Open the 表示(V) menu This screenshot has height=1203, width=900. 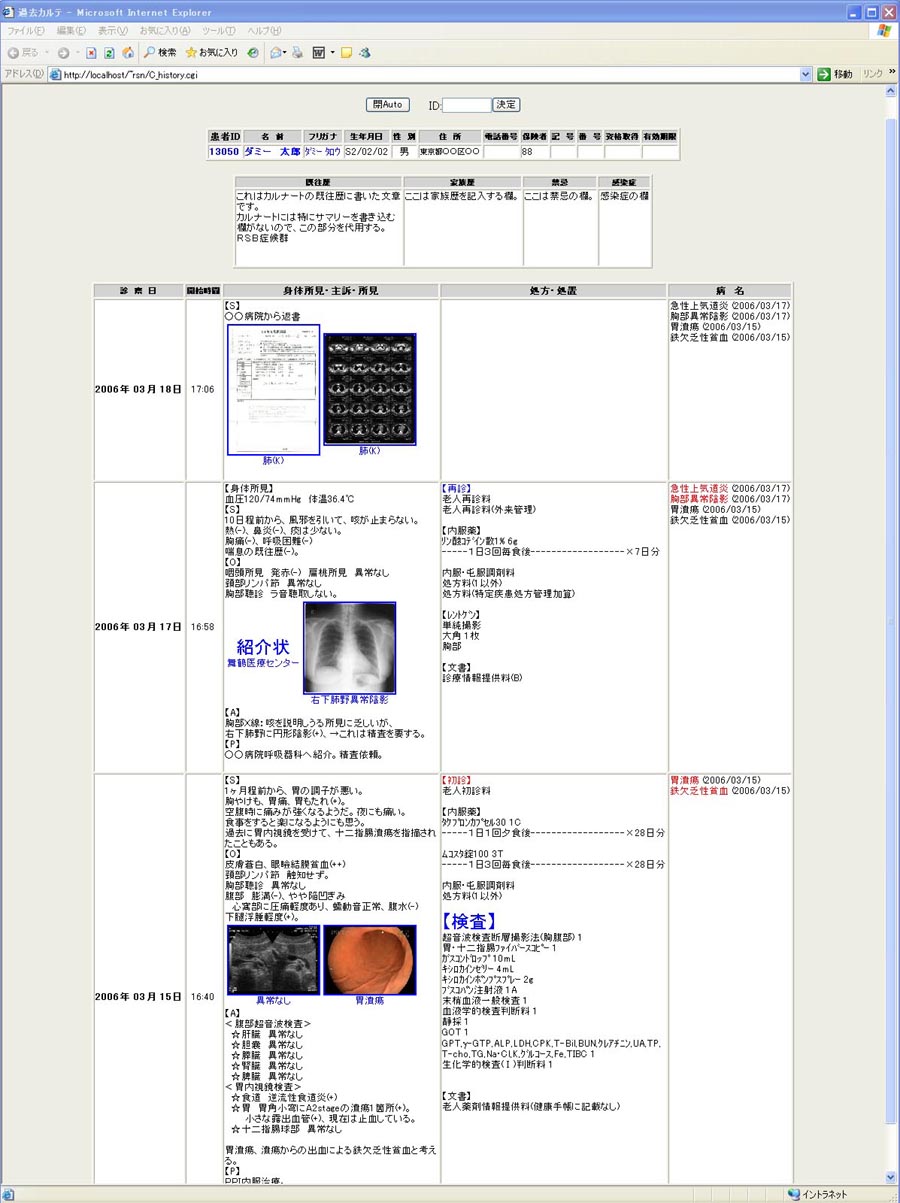[x=111, y=31]
